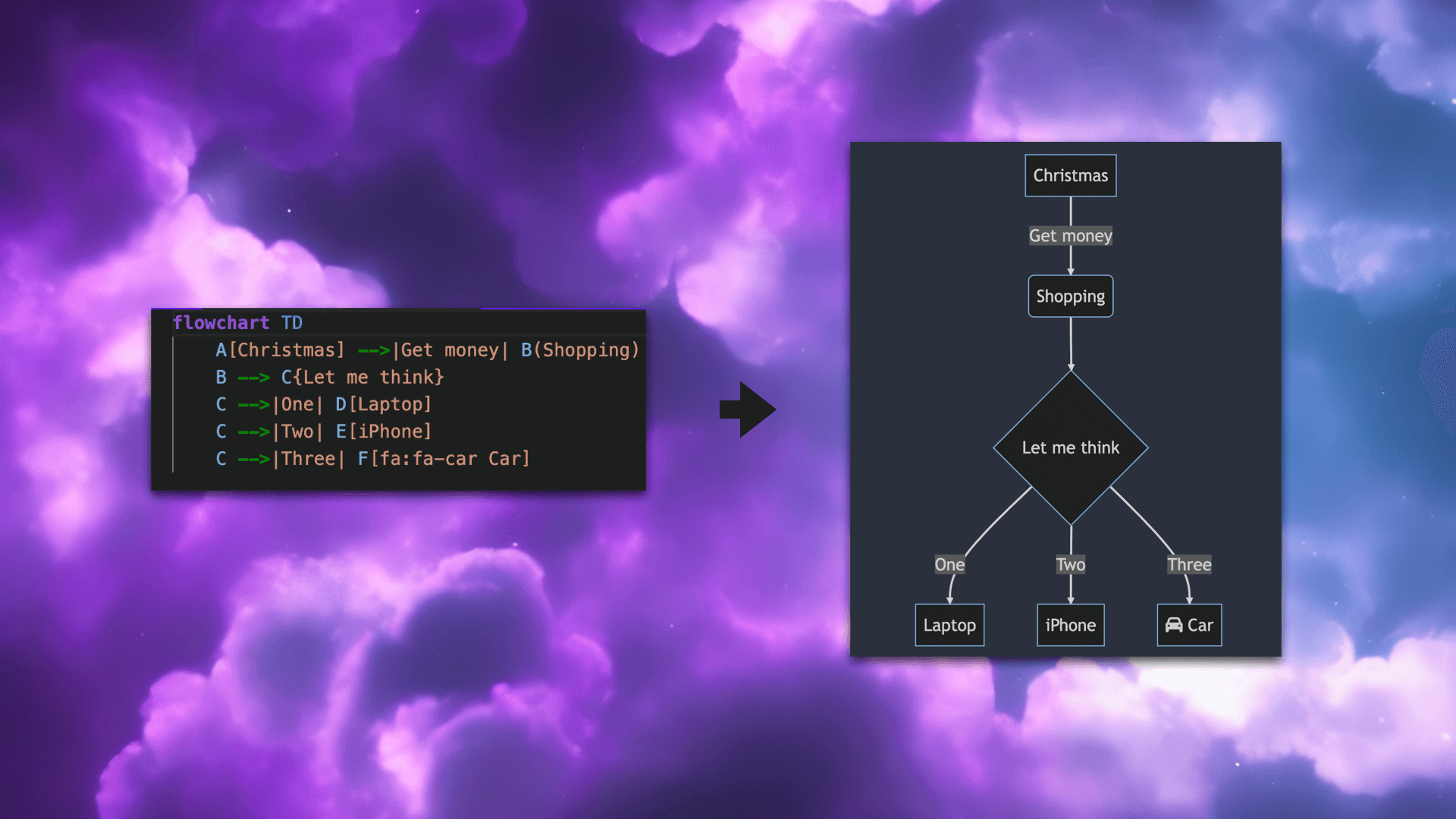Select the Shopping rounded node

1070,297
